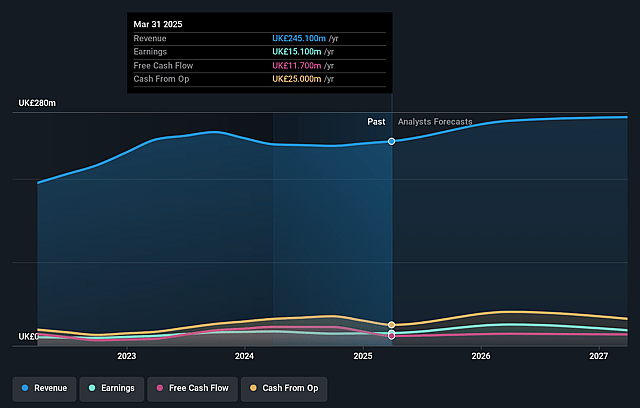
Task: Click the Past label on the chart
Action: click(x=376, y=122)
